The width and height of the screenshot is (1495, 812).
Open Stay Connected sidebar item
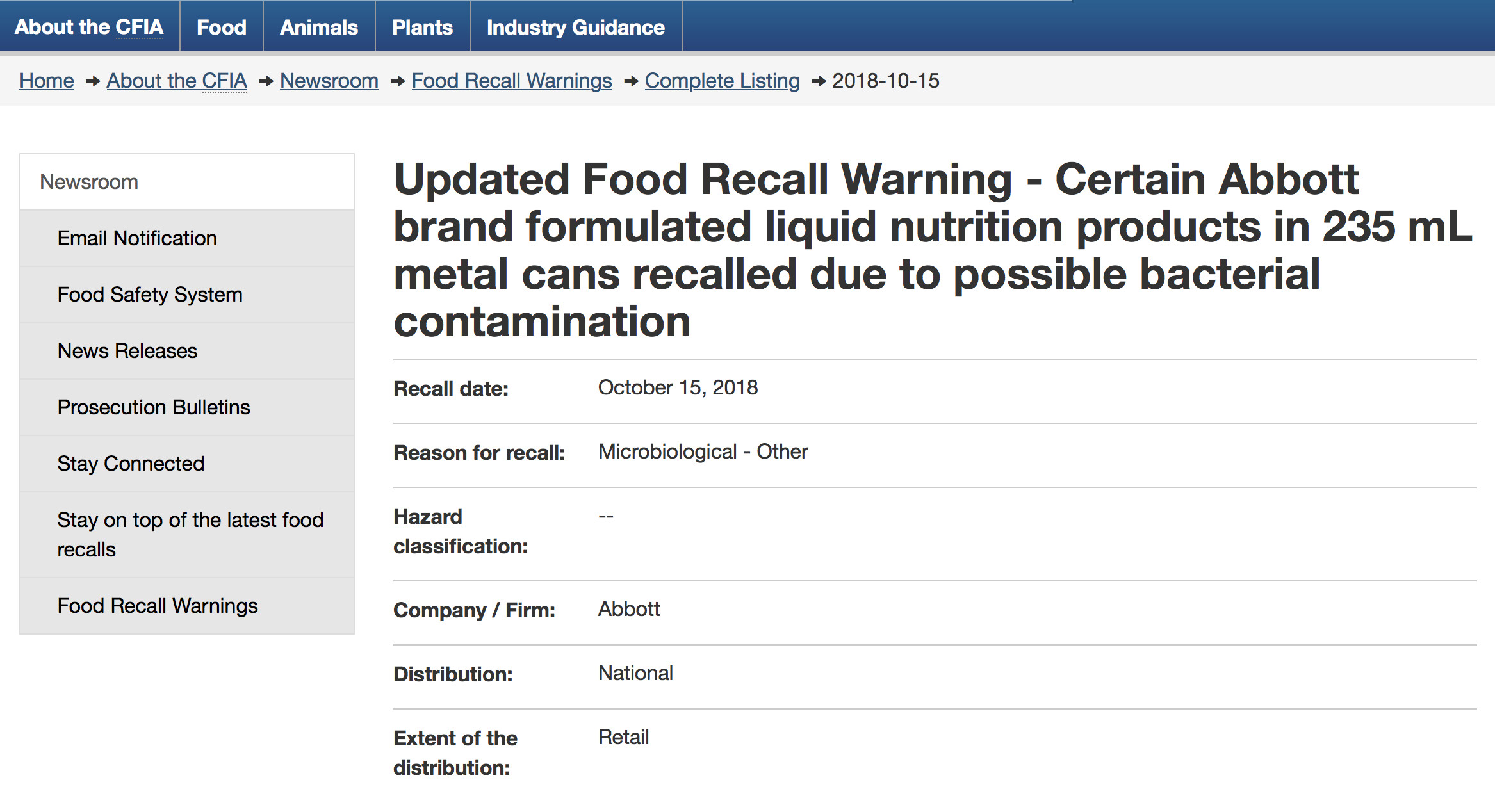coord(187,464)
